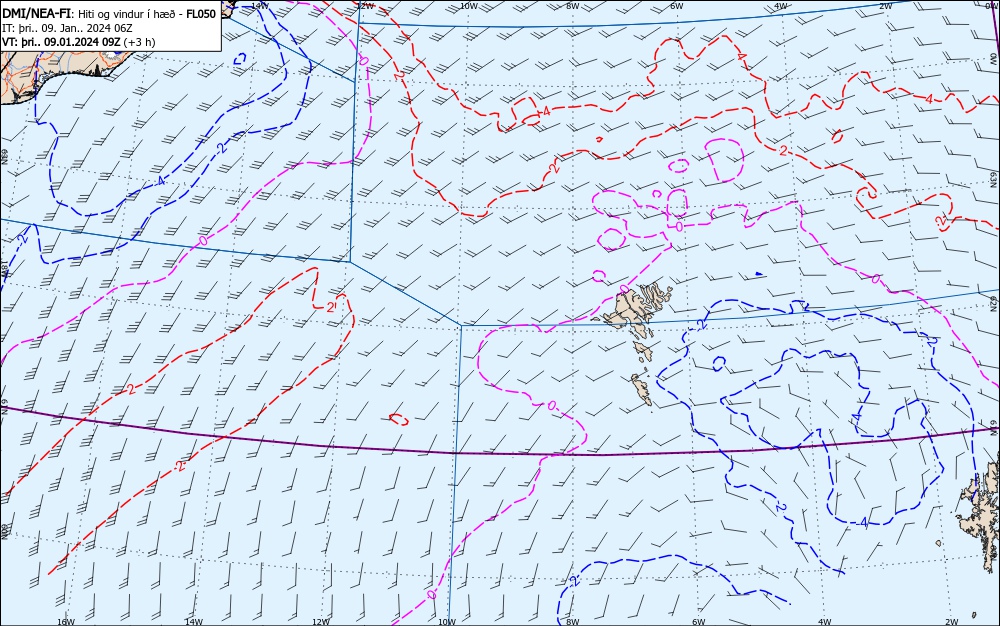The width and height of the screenshot is (1000, 626).
Task: Click the small blue closed contour near Iceland coast
Action: pos(240,59)
